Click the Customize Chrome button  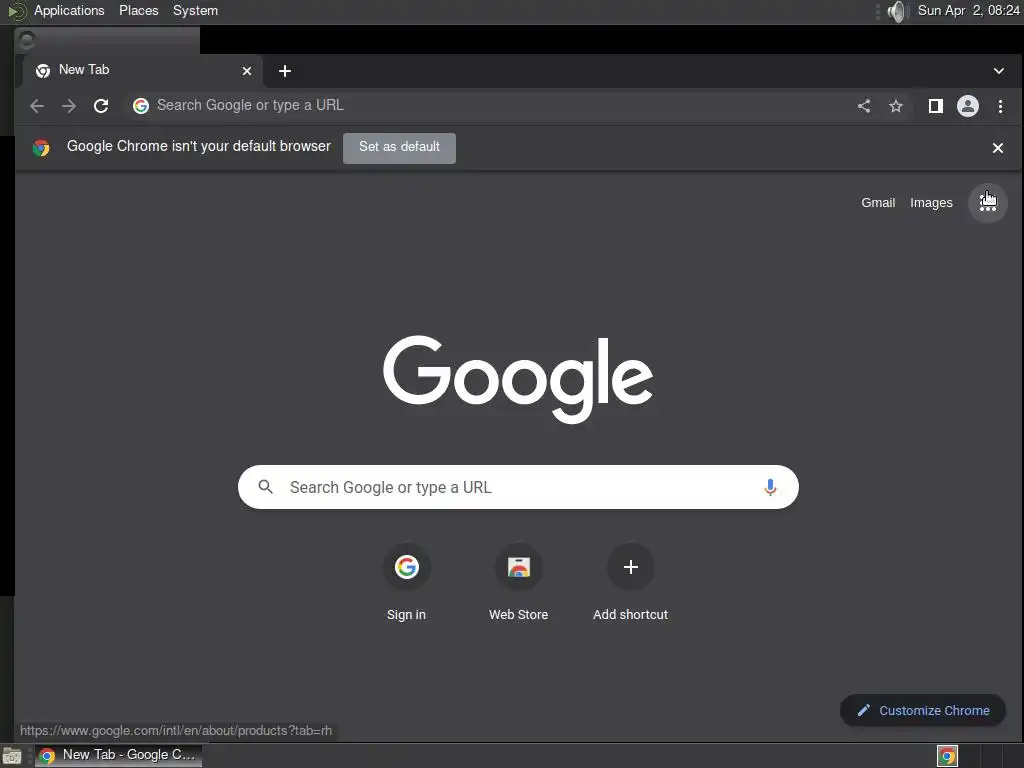click(x=923, y=711)
